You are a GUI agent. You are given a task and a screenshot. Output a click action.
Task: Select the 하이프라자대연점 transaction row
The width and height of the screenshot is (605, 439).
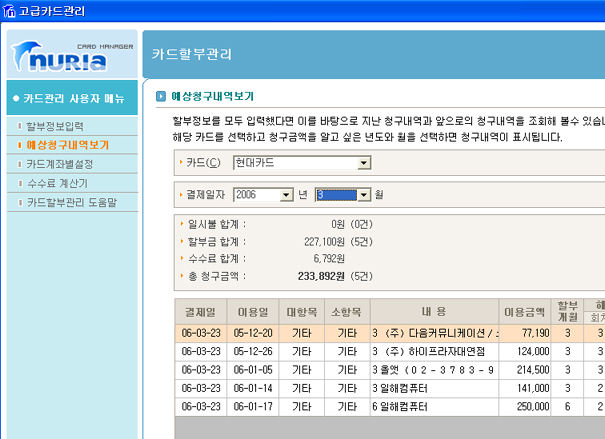pyautogui.click(x=433, y=352)
